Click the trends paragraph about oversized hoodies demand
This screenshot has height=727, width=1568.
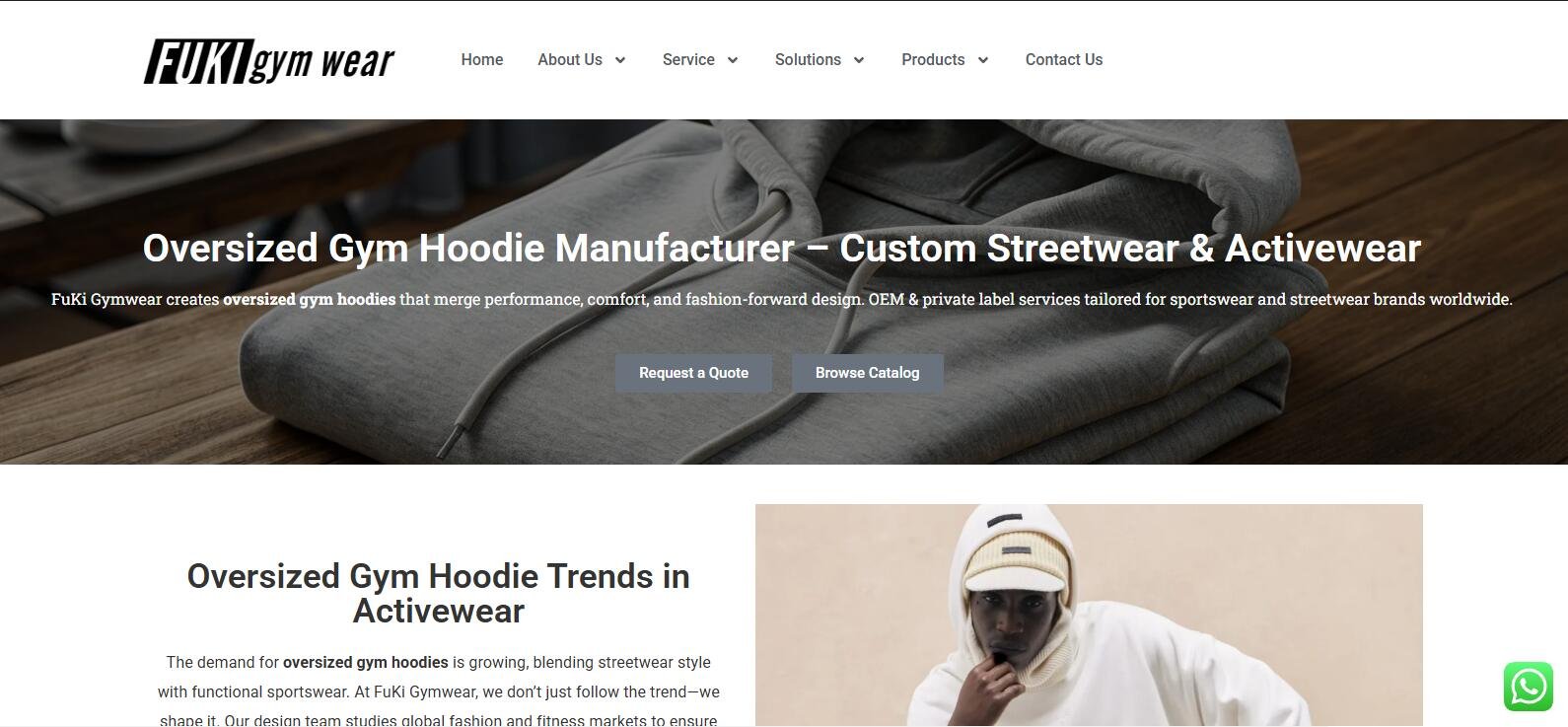pyautogui.click(x=439, y=691)
